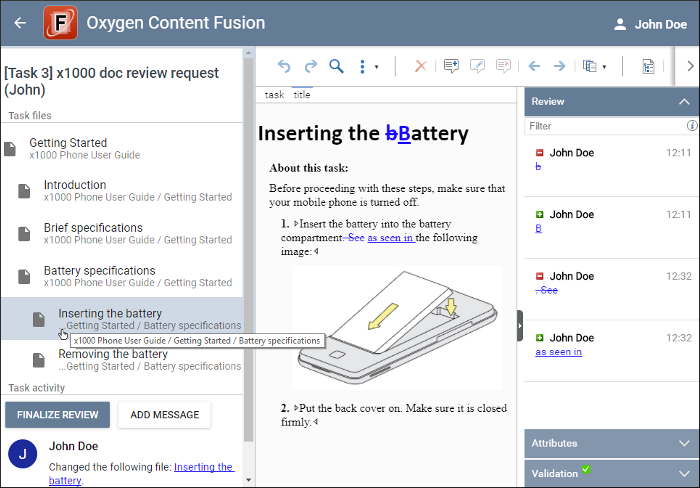Click the red deletion icon at 12:11
Viewport: 700px width, 488px height.
click(540, 153)
